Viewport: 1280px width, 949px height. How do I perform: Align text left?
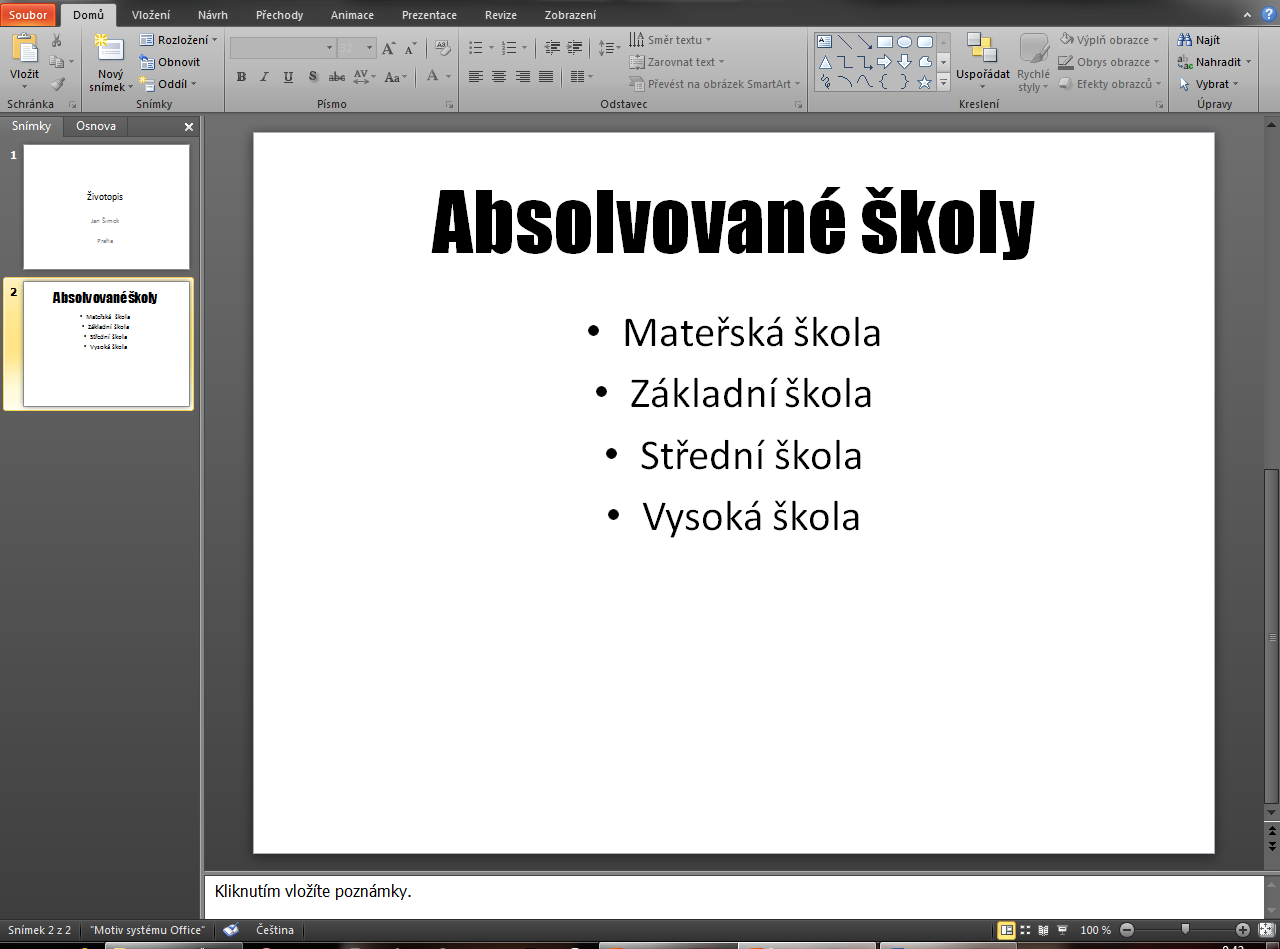pyautogui.click(x=475, y=76)
